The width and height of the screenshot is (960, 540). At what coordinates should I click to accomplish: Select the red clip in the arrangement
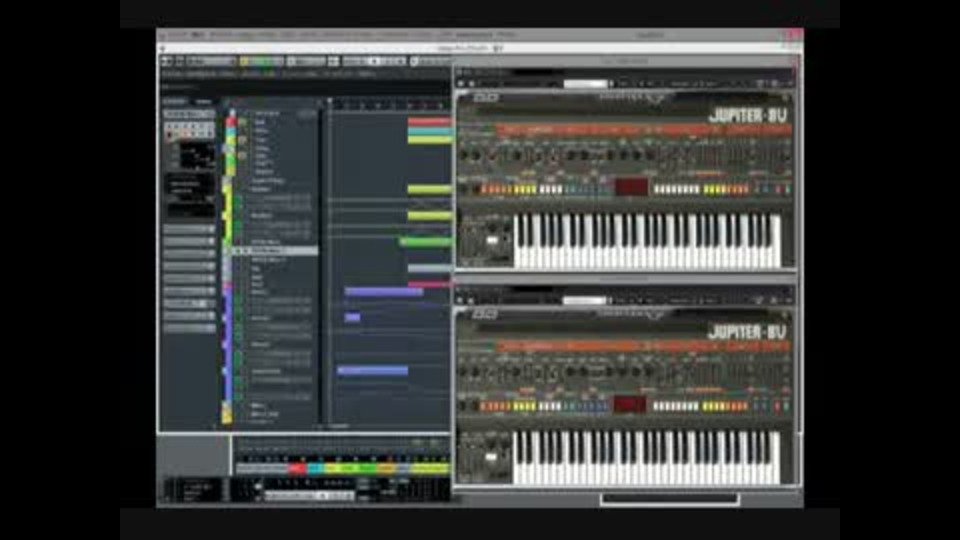[x=429, y=122]
